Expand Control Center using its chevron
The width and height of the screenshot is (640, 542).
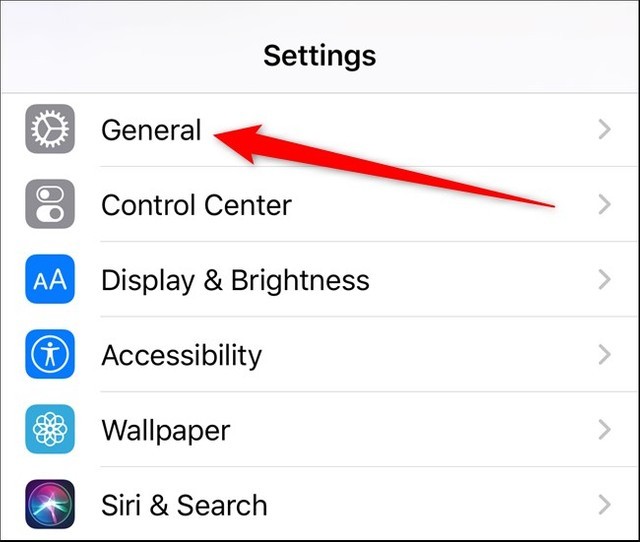point(604,204)
